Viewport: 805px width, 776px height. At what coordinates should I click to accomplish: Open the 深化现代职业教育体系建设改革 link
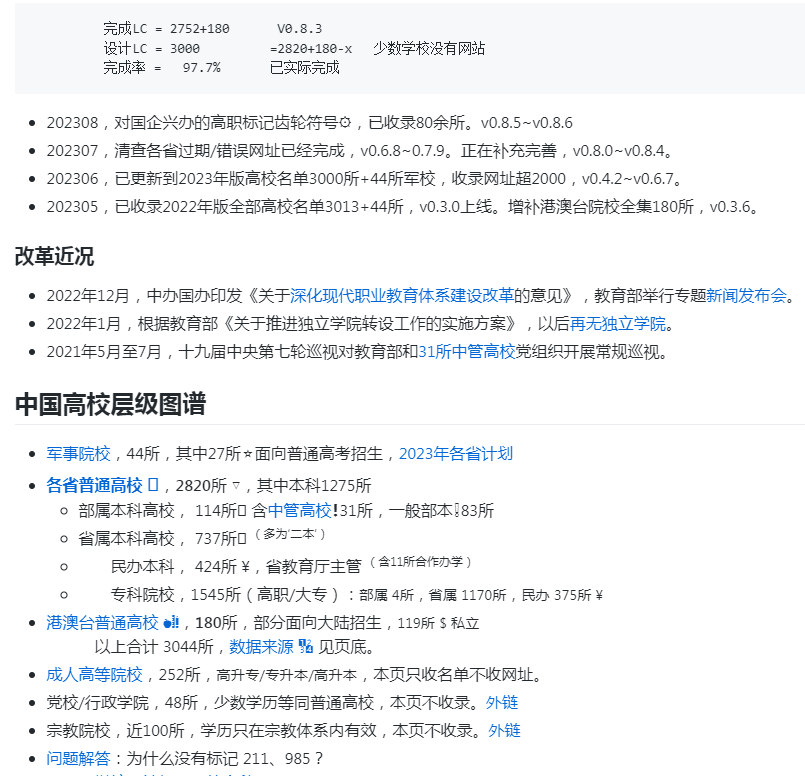click(402, 295)
